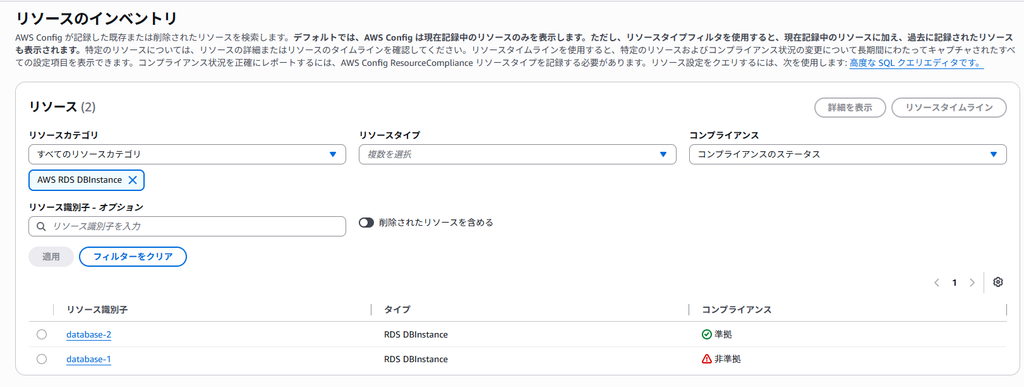Go to the previous results page
The height and width of the screenshot is (387, 1024).
pos(936,283)
